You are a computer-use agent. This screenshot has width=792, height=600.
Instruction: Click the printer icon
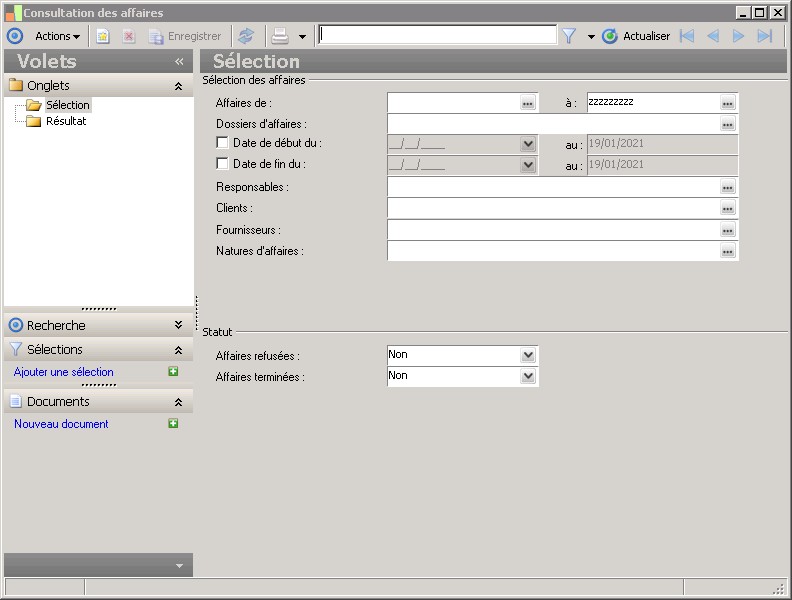pos(281,36)
